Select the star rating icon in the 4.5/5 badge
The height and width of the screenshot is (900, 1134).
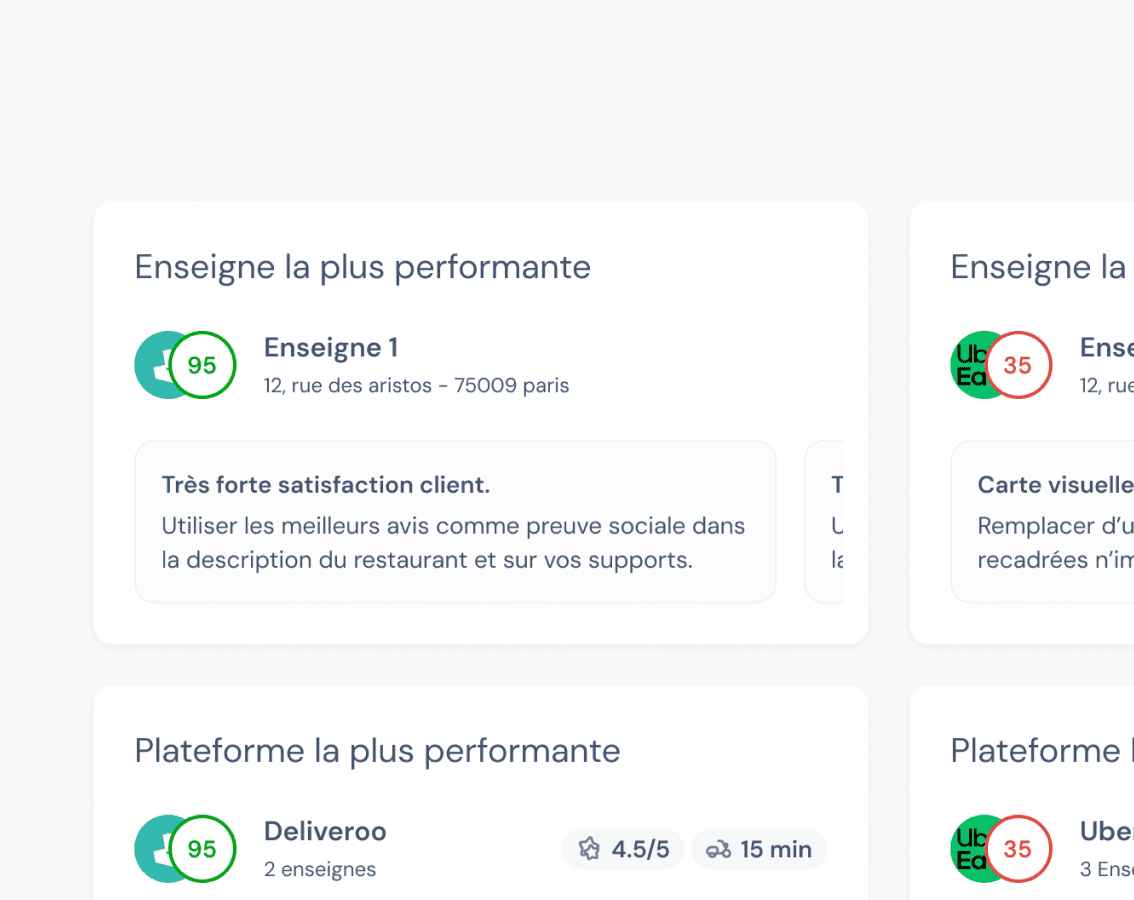tap(589, 848)
